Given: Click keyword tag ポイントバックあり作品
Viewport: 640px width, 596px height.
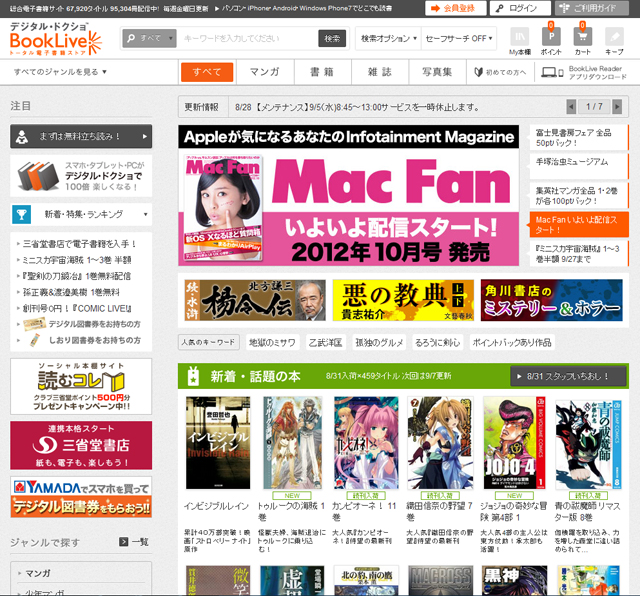Looking at the screenshot, I should point(512,342).
